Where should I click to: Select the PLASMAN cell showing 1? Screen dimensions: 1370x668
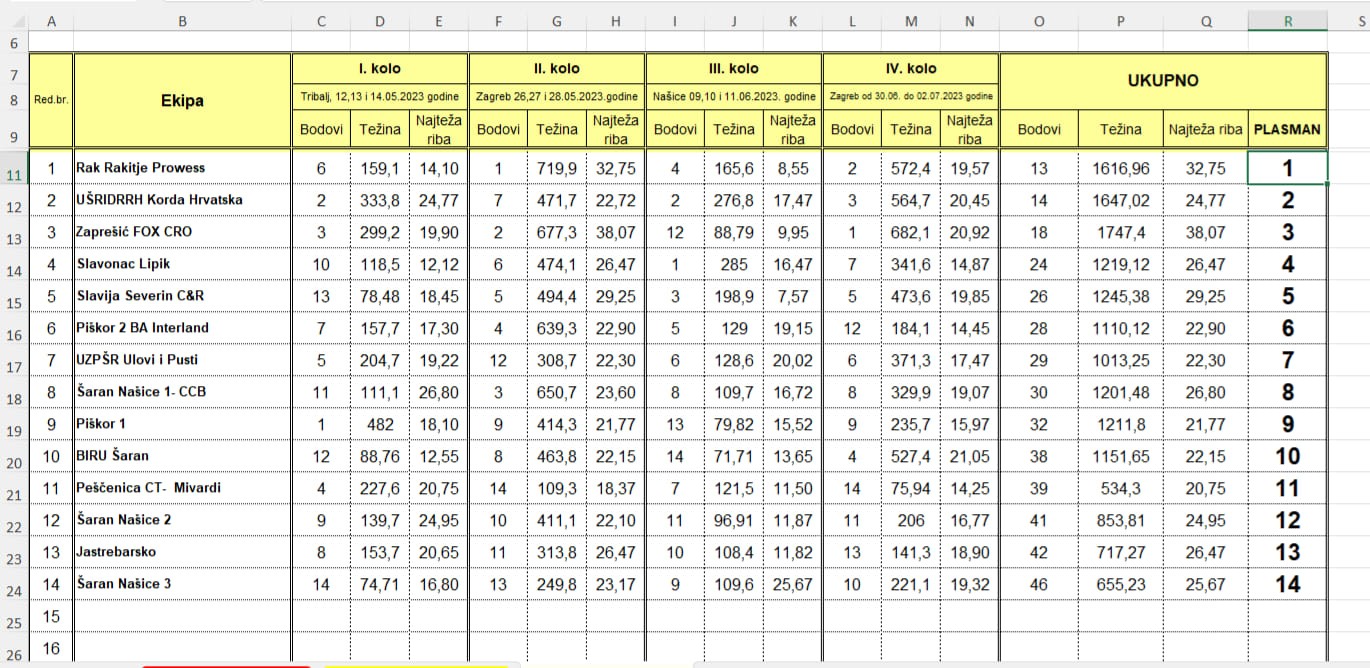1288,168
